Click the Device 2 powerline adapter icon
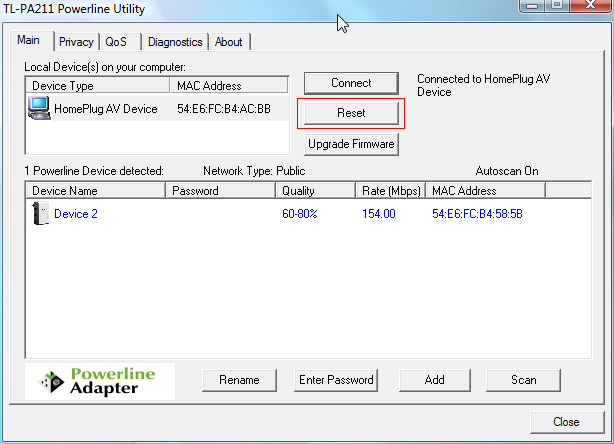The height and width of the screenshot is (444, 614). coord(40,213)
